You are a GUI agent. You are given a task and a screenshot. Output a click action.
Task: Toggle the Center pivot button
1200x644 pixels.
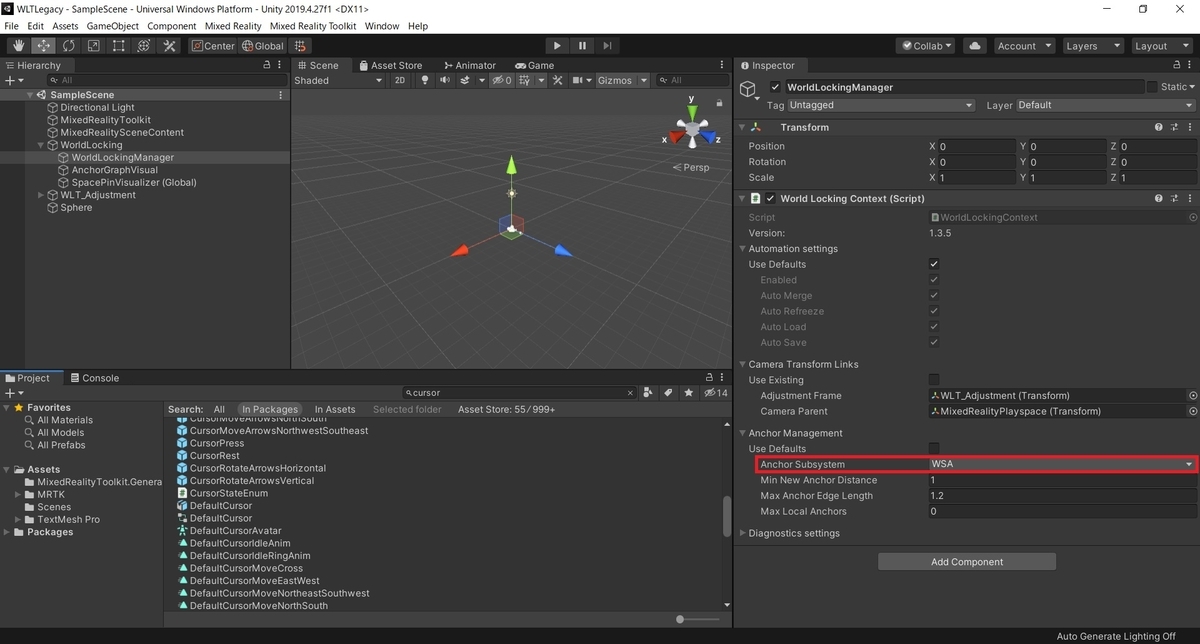click(213, 46)
